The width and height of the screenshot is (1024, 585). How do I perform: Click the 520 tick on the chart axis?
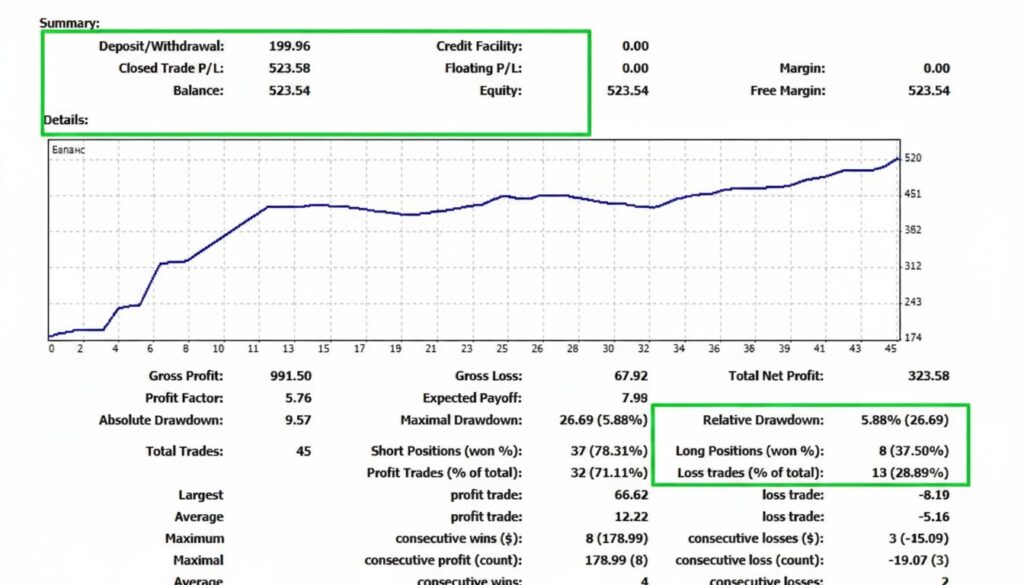[x=913, y=158]
